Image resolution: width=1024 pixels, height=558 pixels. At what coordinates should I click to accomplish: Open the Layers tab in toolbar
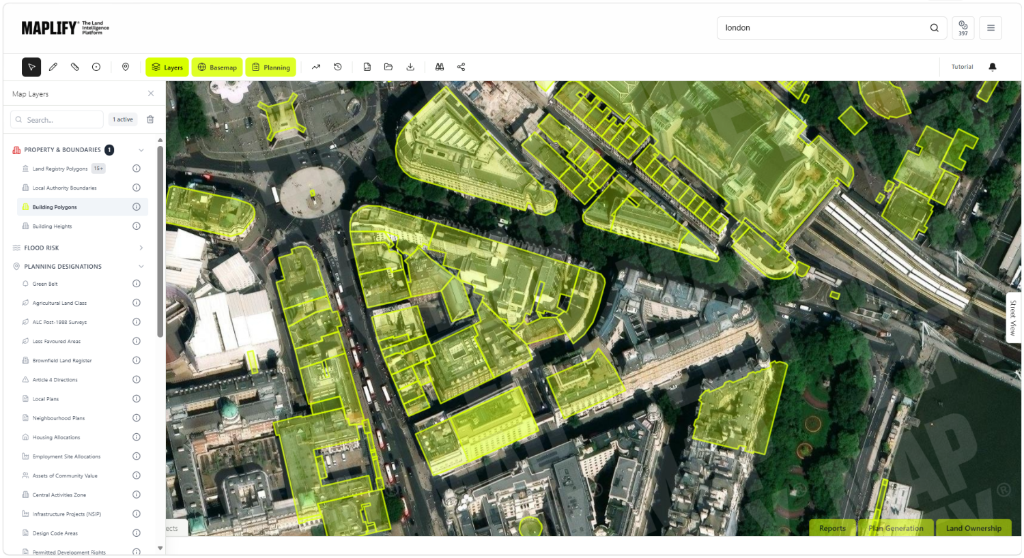[x=167, y=67]
